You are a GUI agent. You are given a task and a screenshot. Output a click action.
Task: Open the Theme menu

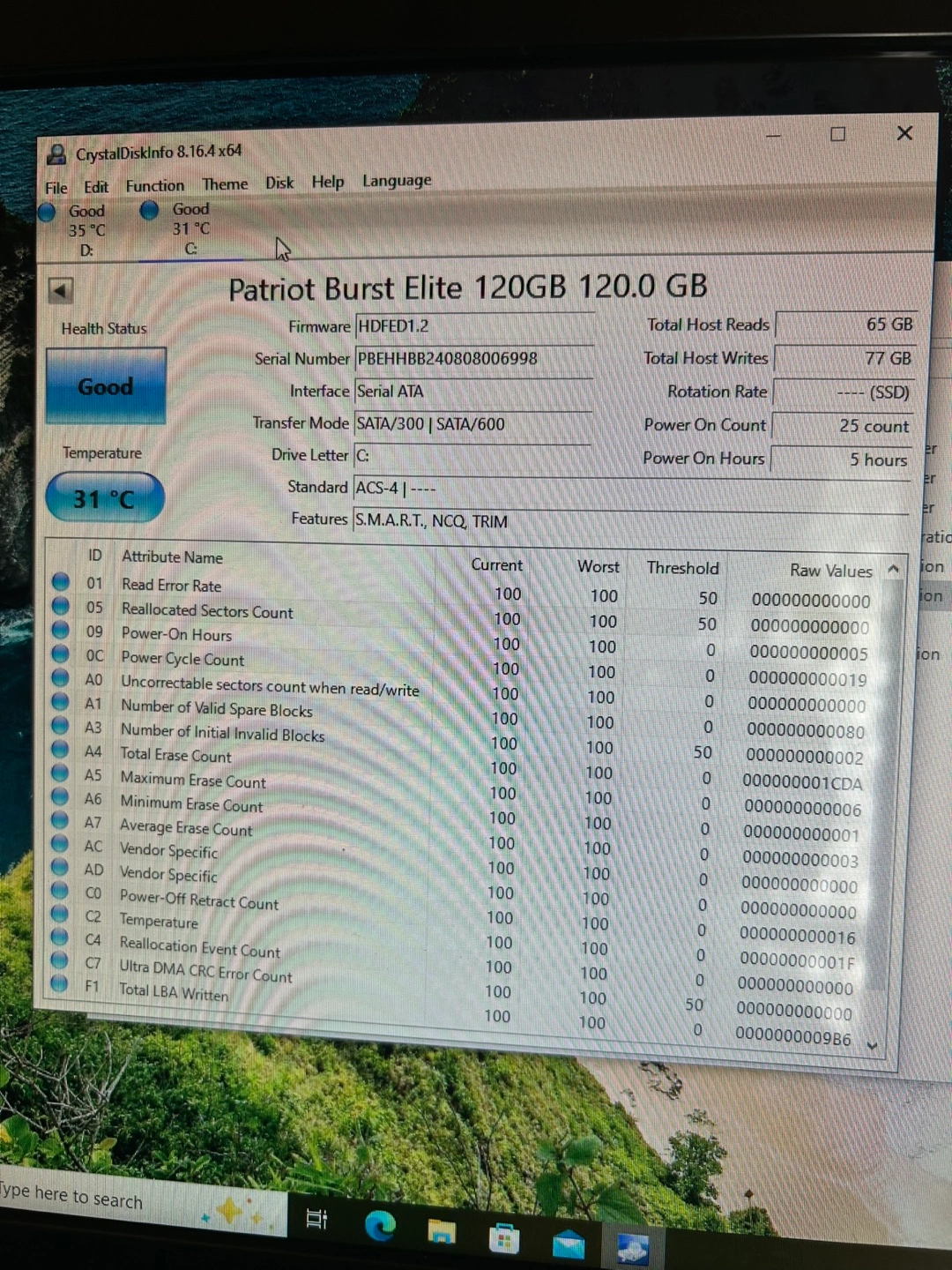pos(225,184)
